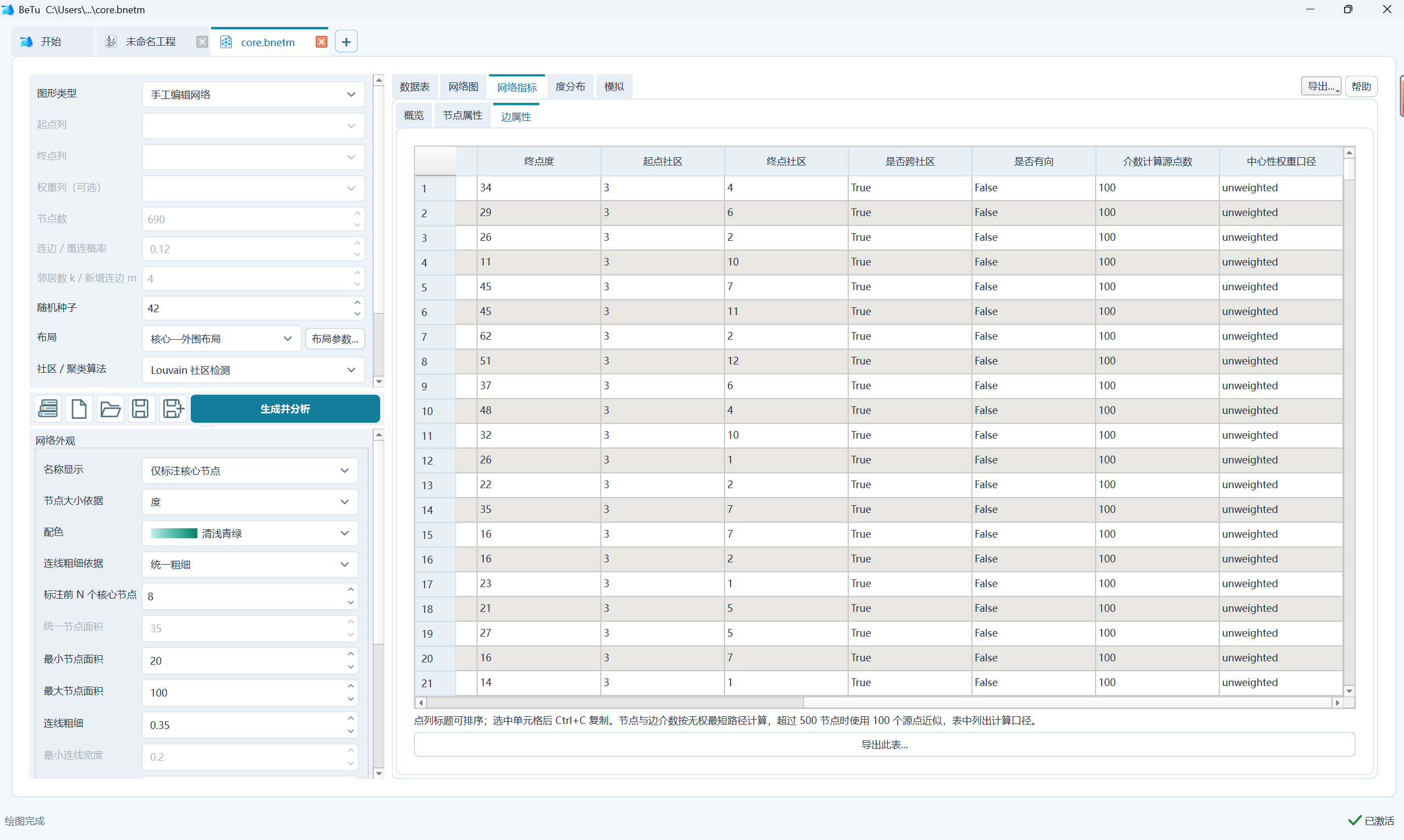Image resolution: width=1404 pixels, height=840 pixels.
Task: Switch to the 数据表 tab
Action: click(x=414, y=87)
